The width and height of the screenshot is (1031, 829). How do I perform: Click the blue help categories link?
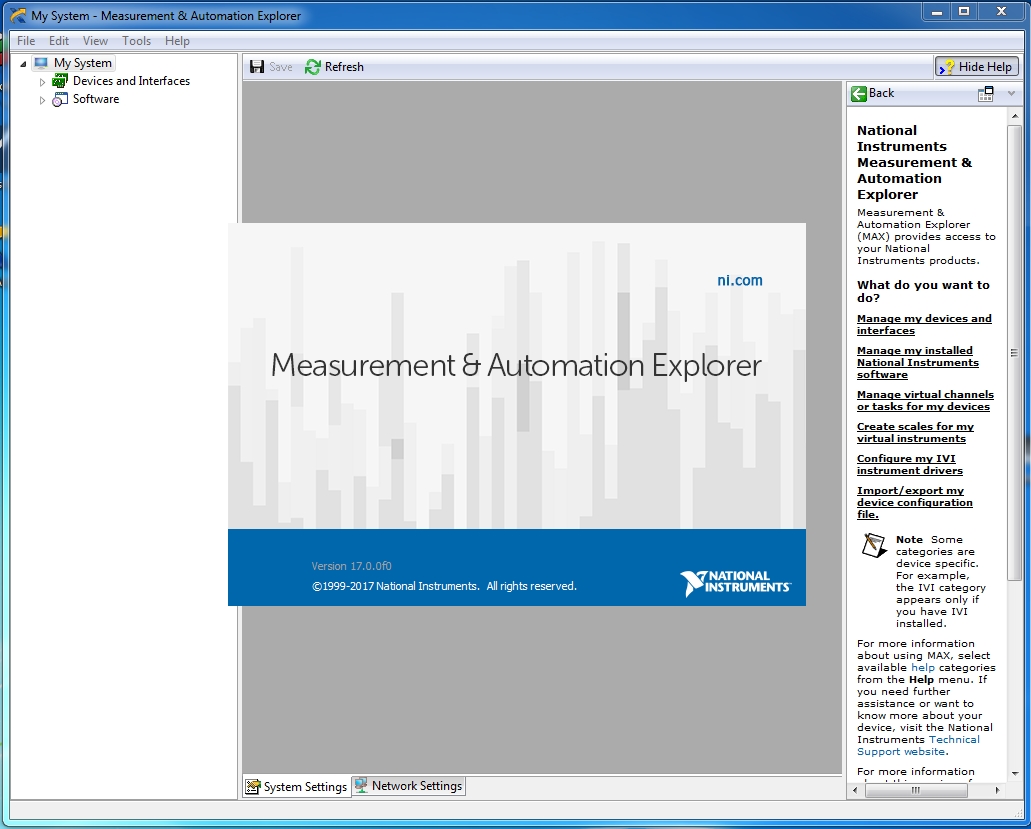923,667
